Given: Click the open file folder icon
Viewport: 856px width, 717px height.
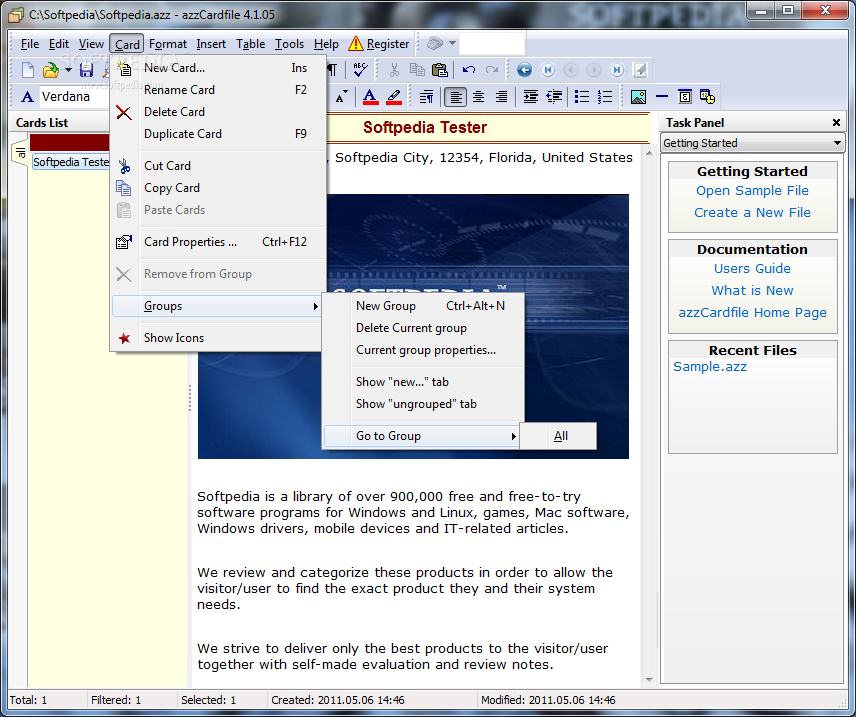Looking at the screenshot, I should coord(50,70).
